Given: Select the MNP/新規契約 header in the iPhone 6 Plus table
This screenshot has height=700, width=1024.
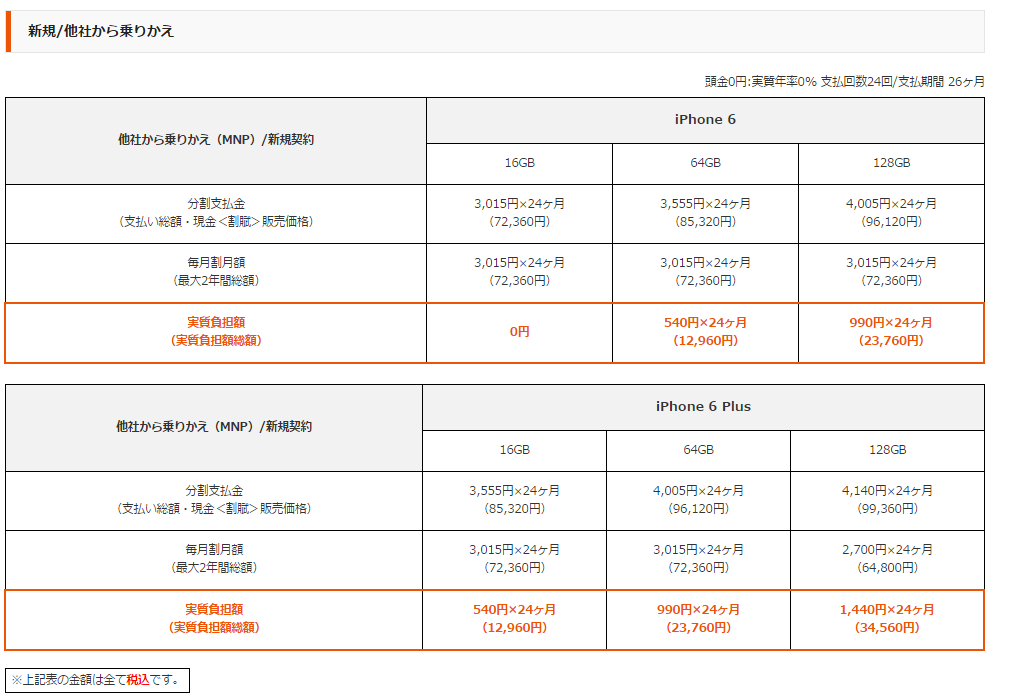Looking at the screenshot, I should [214, 428].
